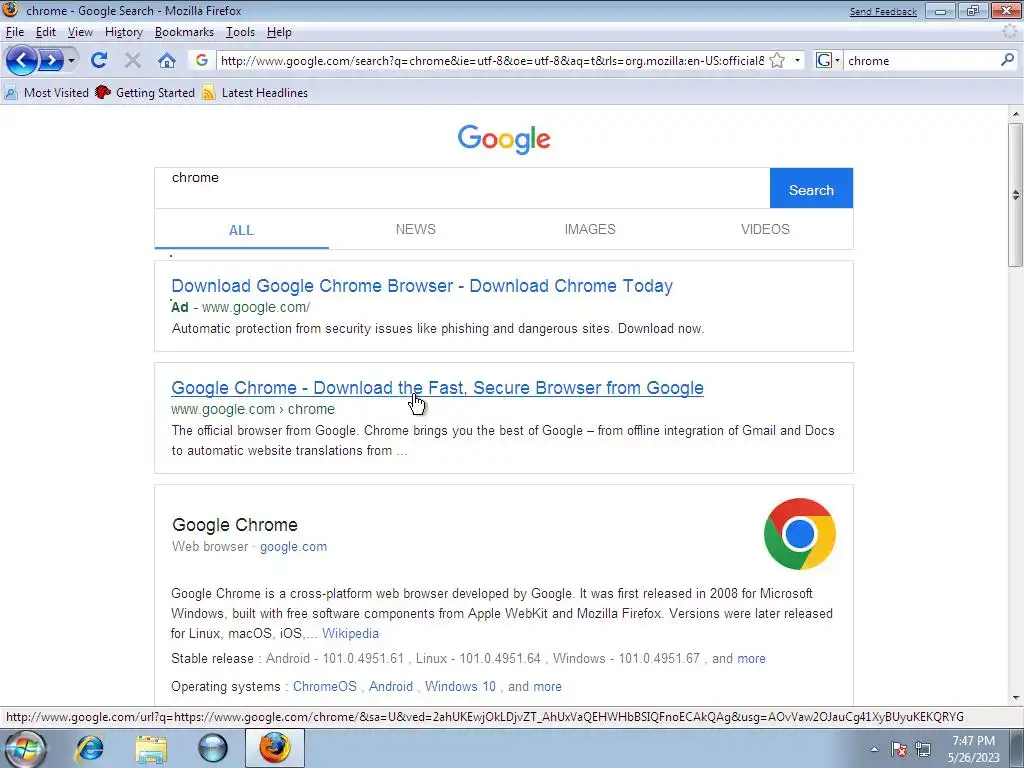
Task: Click the scrollbar down arrow
Action: (x=1016, y=697)
